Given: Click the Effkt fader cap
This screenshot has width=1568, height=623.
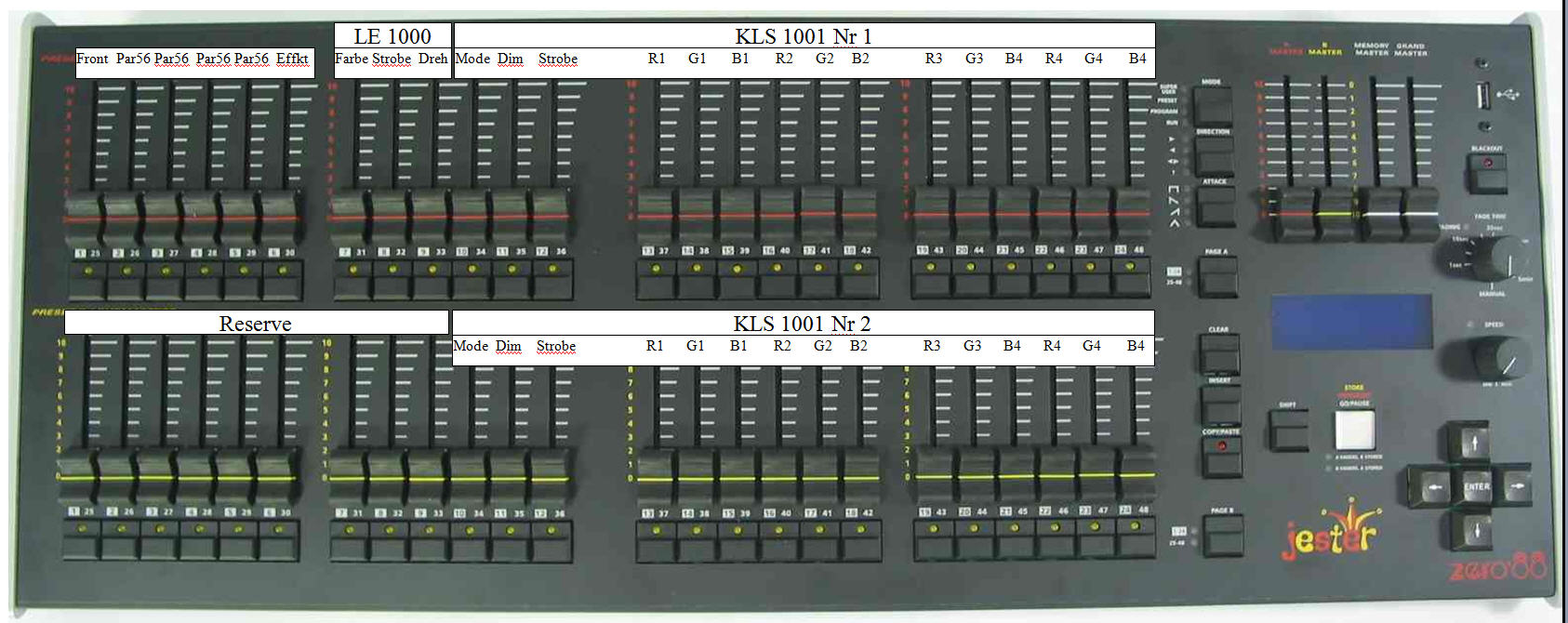Looking at the screenshot, I should [282, 218].
